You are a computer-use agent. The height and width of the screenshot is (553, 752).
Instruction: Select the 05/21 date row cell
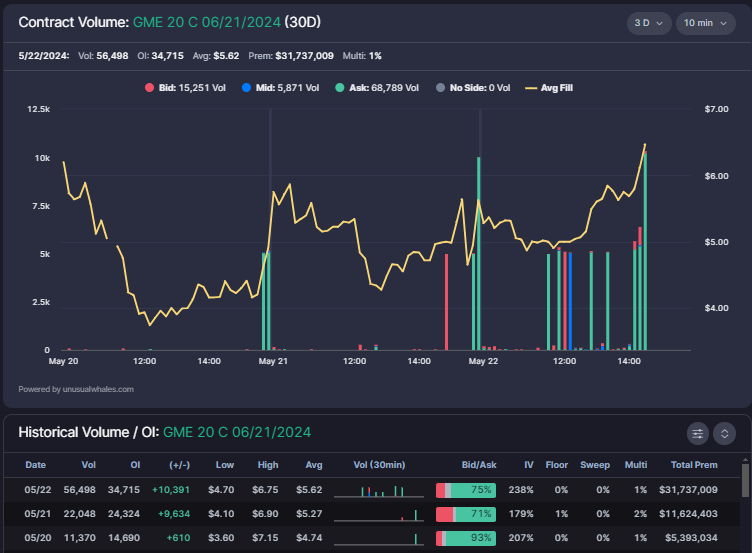click(x=38, y=514)
